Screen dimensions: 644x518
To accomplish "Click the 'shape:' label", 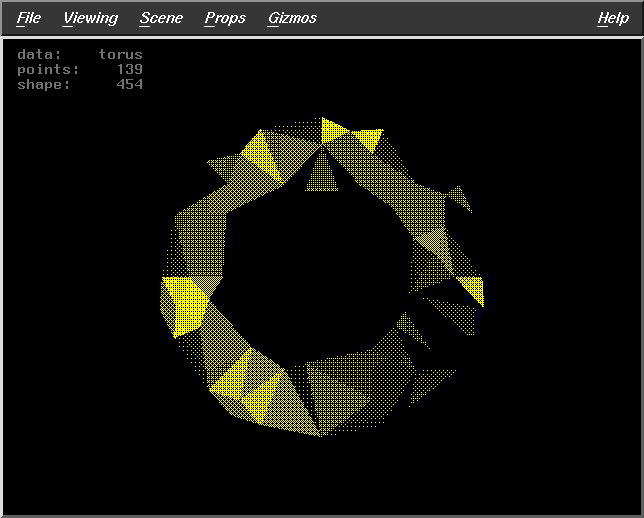I will 44,85.
